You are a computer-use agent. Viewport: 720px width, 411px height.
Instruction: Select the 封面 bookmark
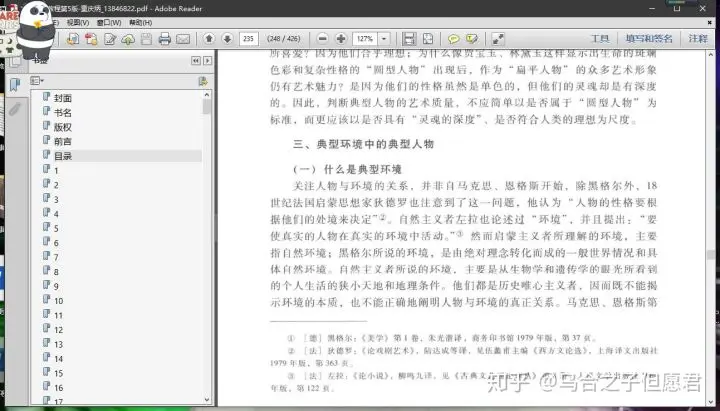(x=62, y=98)
